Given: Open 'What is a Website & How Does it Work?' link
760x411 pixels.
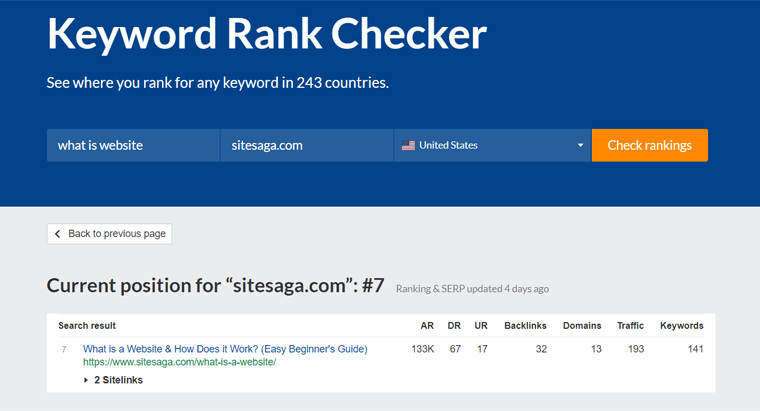Looking at the screenshot, I should 225,349.
